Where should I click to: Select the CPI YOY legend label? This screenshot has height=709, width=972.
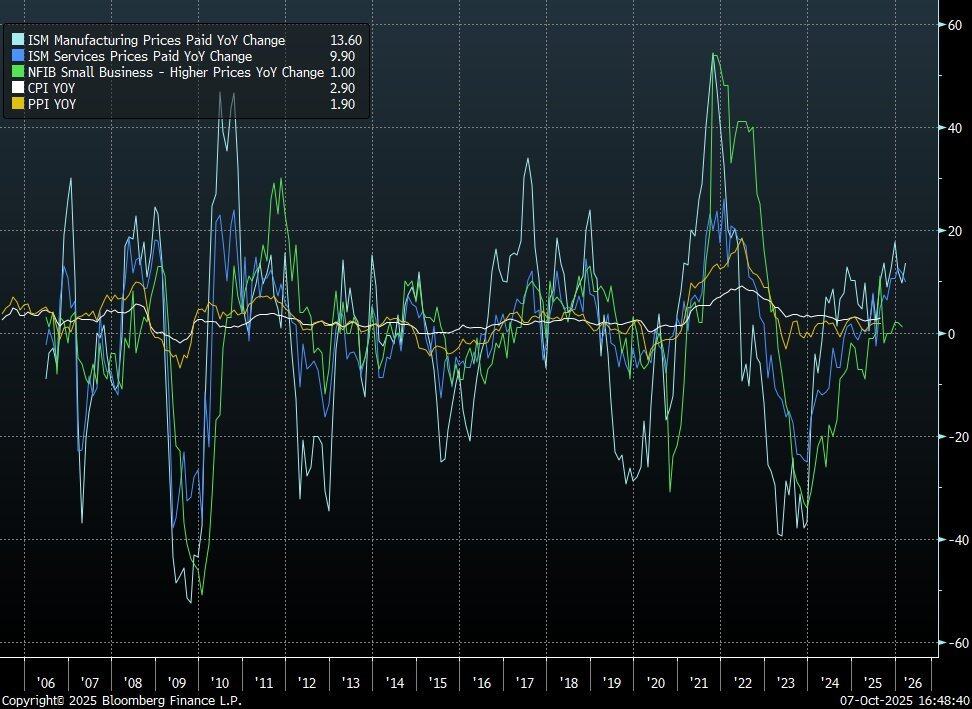pyautogui.click(x=51, y=88)
